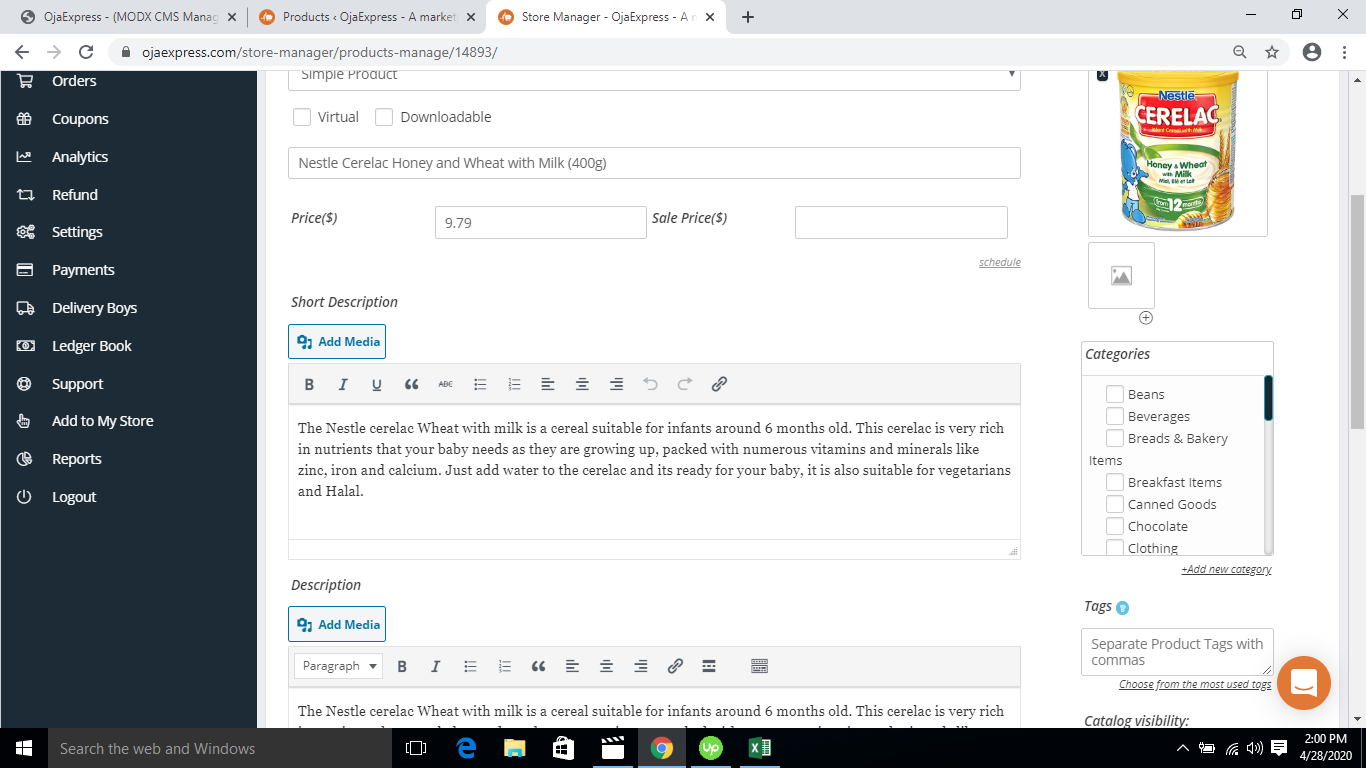The width and height of the screenshot is (1366, 768).
Task: Insert Read More tag in Description
Action: point(709,666)
